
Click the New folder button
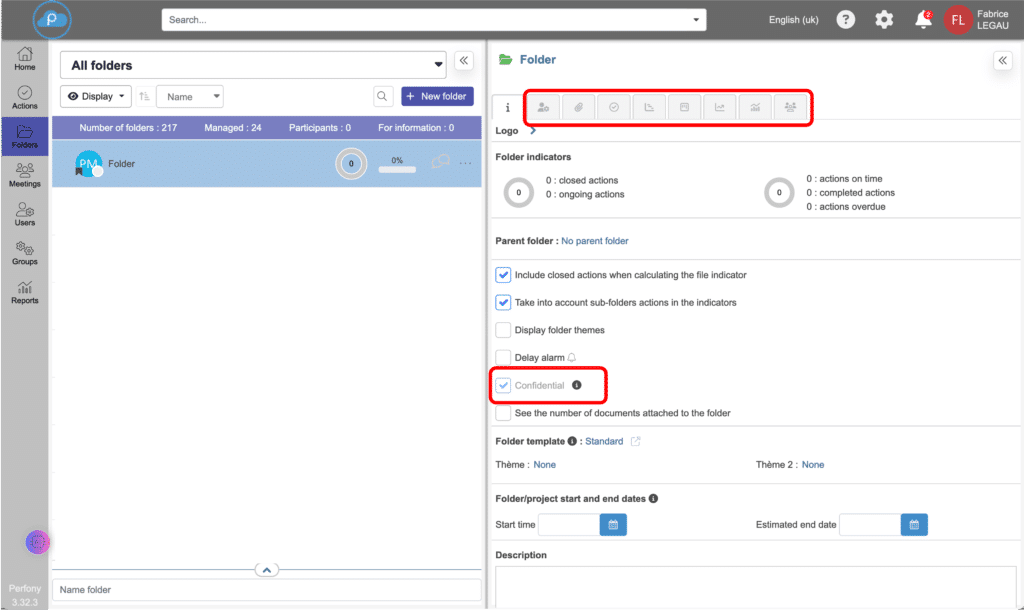(437, 97)
